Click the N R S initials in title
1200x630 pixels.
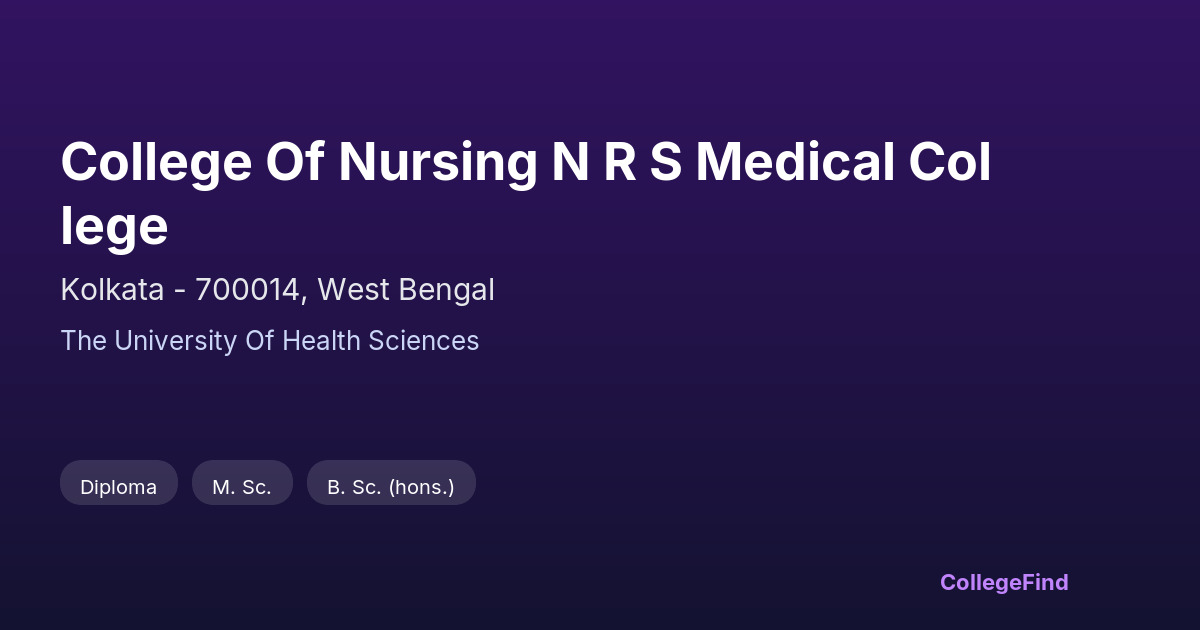tap(617, 163)
